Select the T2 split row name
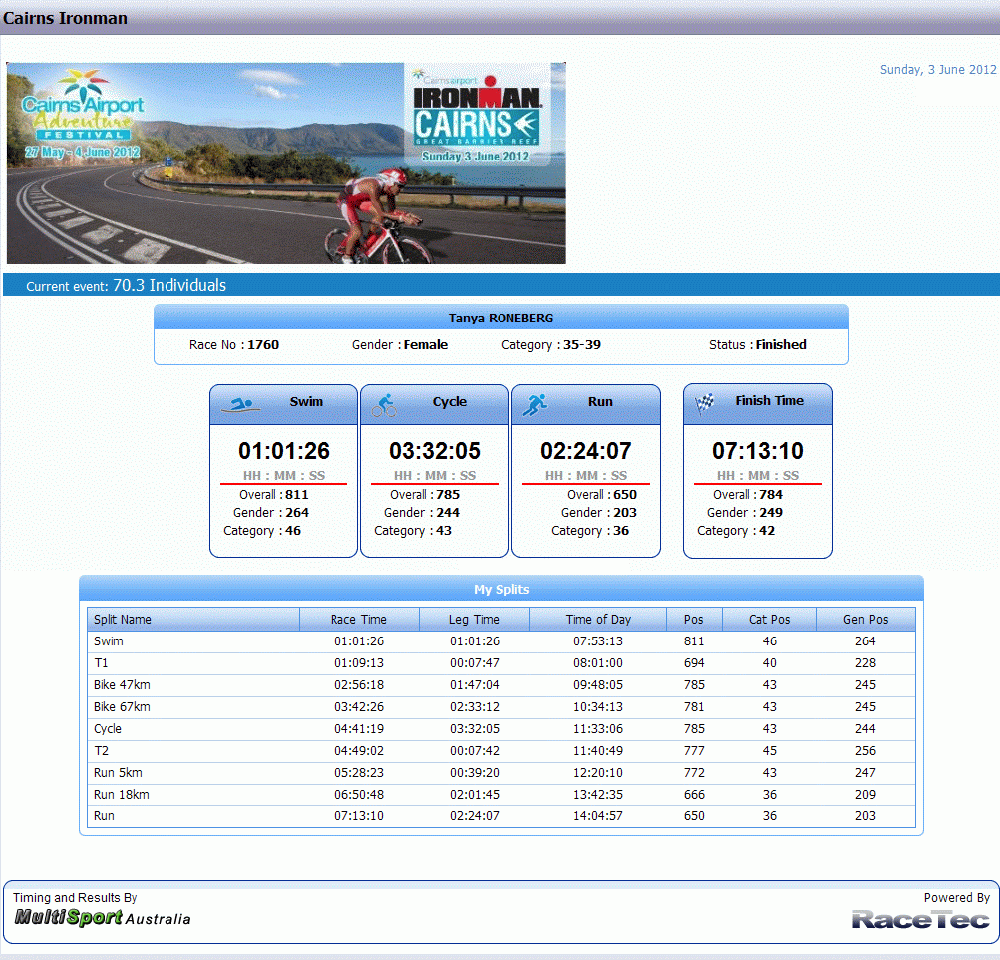1000x960 pixels. click(x=101, y=751)
